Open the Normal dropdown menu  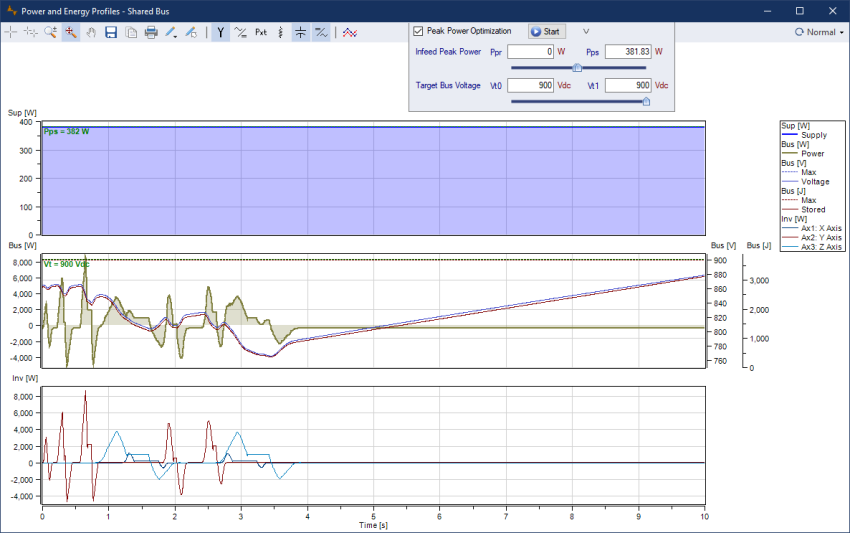click(x=819, y=32)
